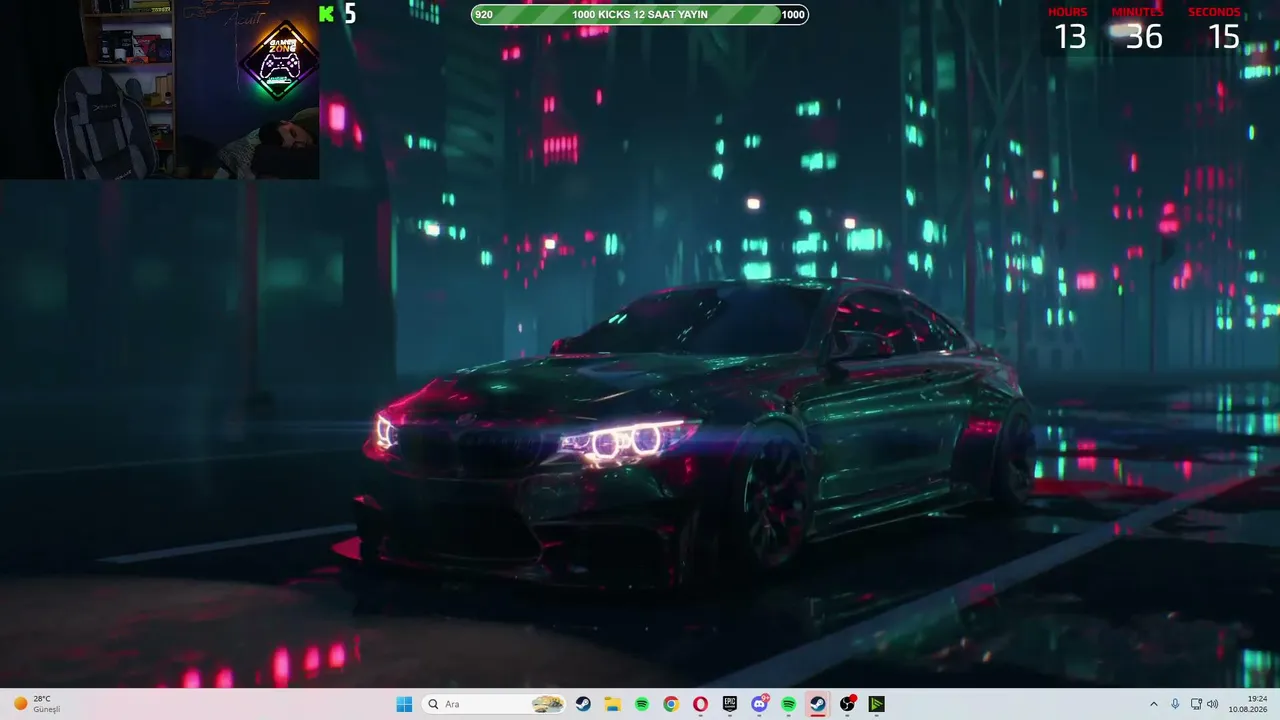Click the stream timer hours value 13
Screen dimensions: 1280x720
pos(1069,37)
